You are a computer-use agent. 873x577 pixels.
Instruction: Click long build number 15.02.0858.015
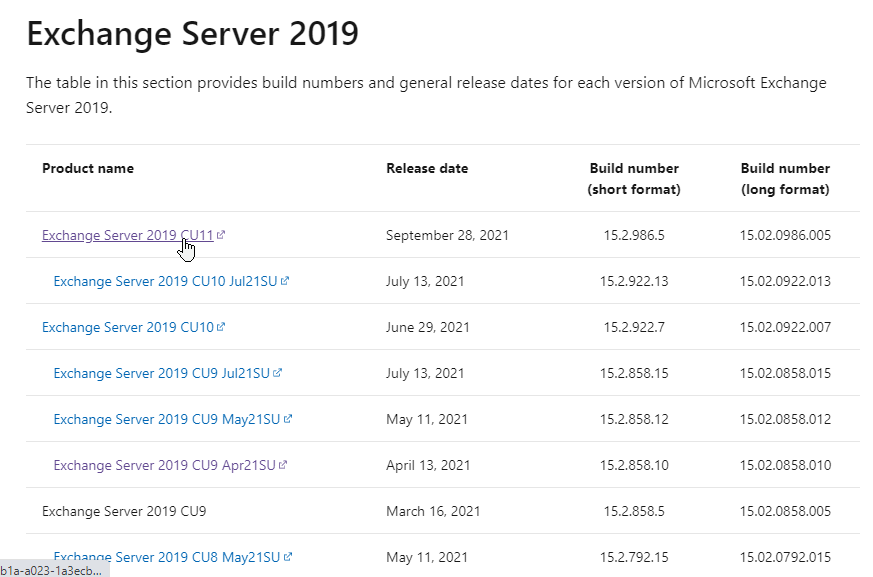tap(785, 373)
